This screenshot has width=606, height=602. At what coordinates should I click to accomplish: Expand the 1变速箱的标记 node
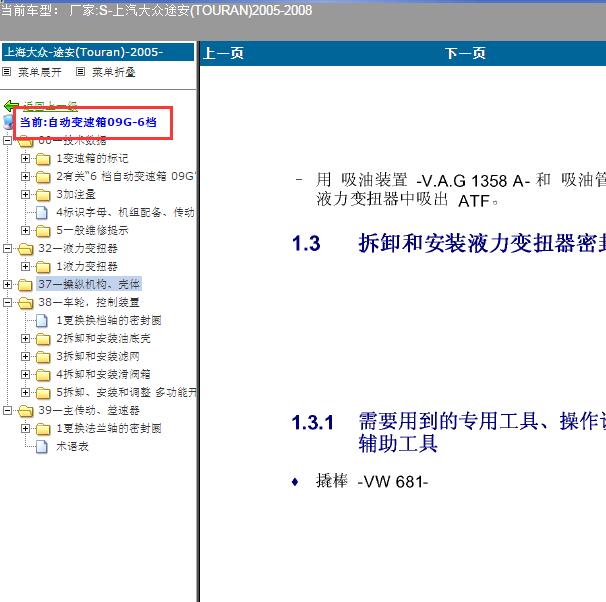(25, 158)
